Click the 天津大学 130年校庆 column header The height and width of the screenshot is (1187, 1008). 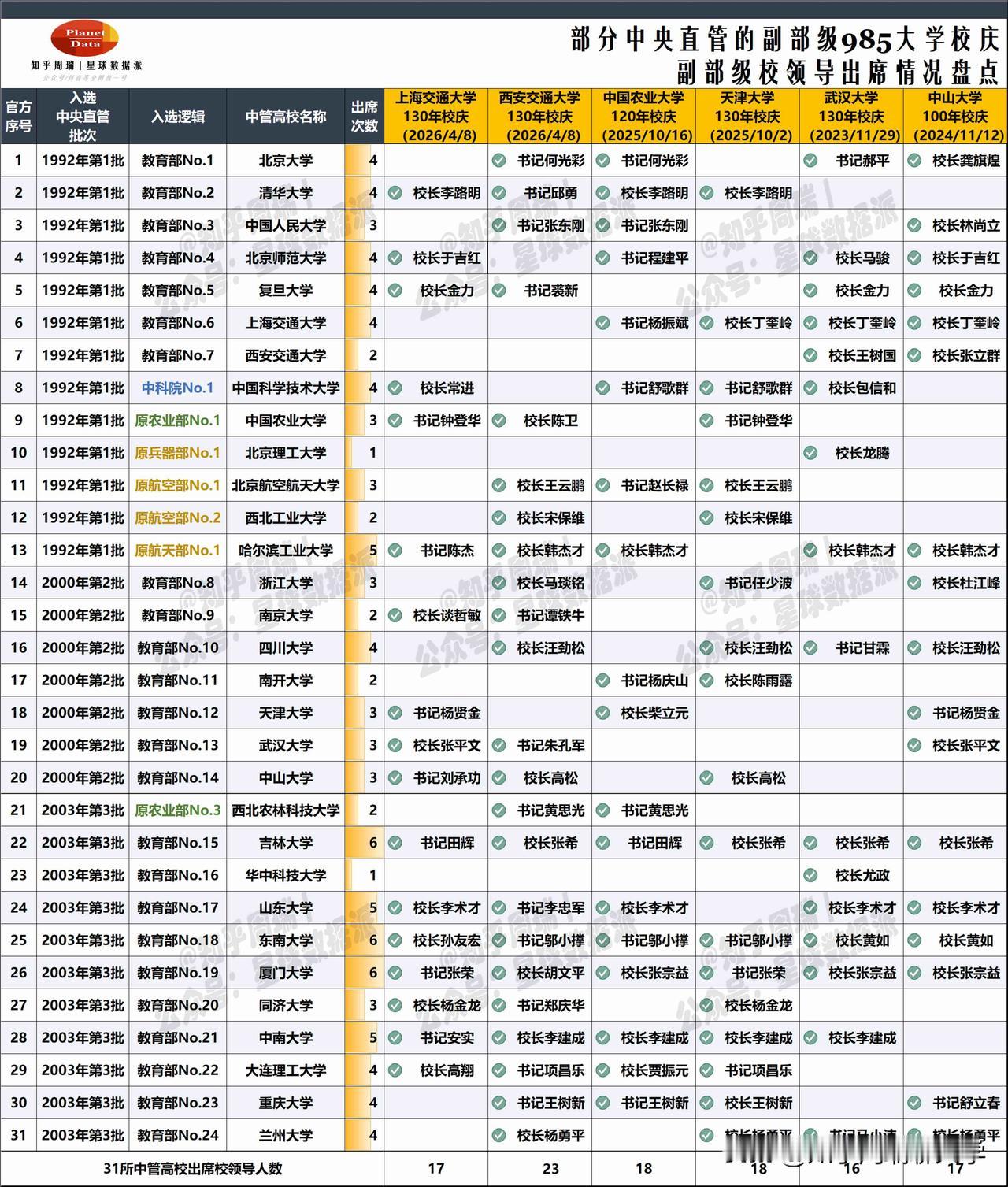pos(747,116)
